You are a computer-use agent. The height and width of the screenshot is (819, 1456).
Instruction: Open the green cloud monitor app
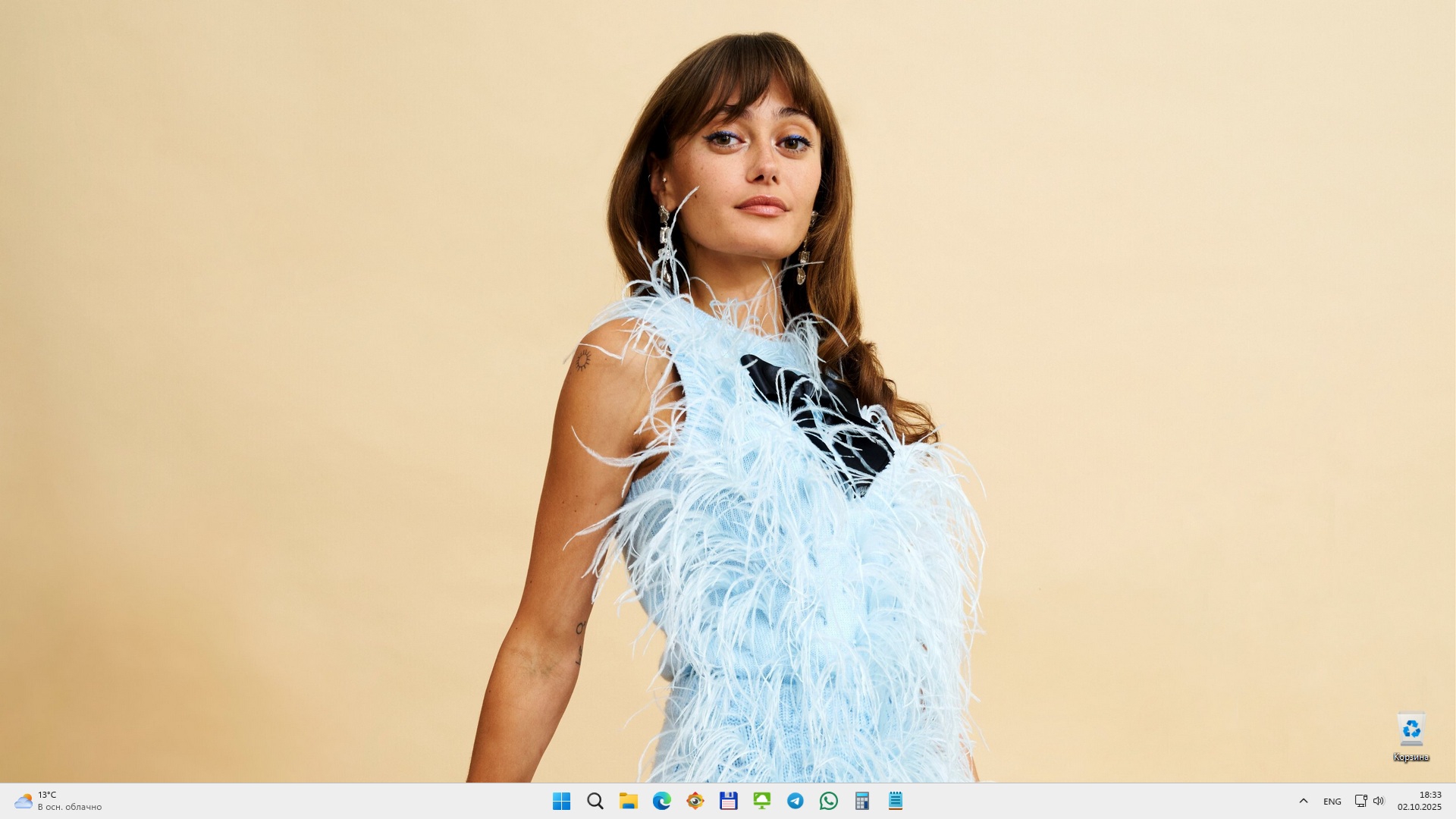(x=761, y=801)
